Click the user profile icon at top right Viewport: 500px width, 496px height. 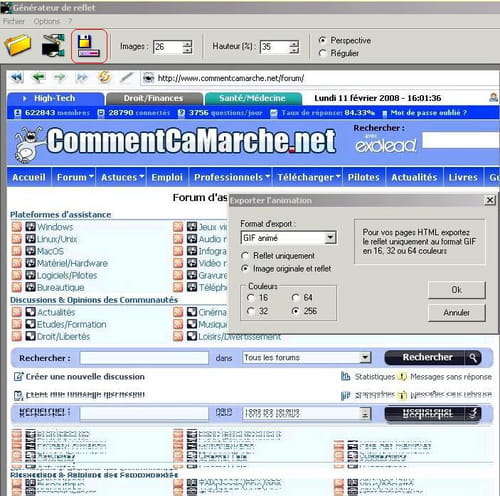point(493,97)
